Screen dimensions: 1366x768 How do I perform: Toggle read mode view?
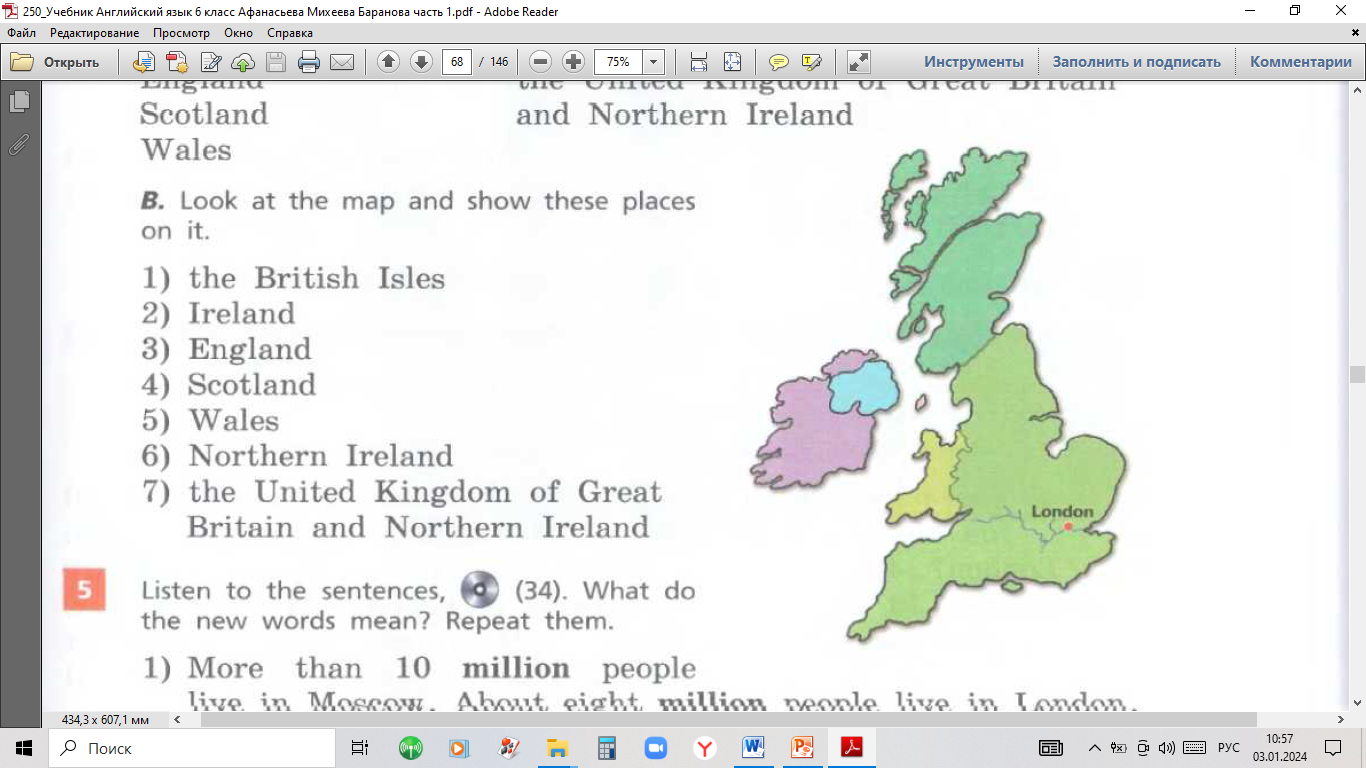858,62
